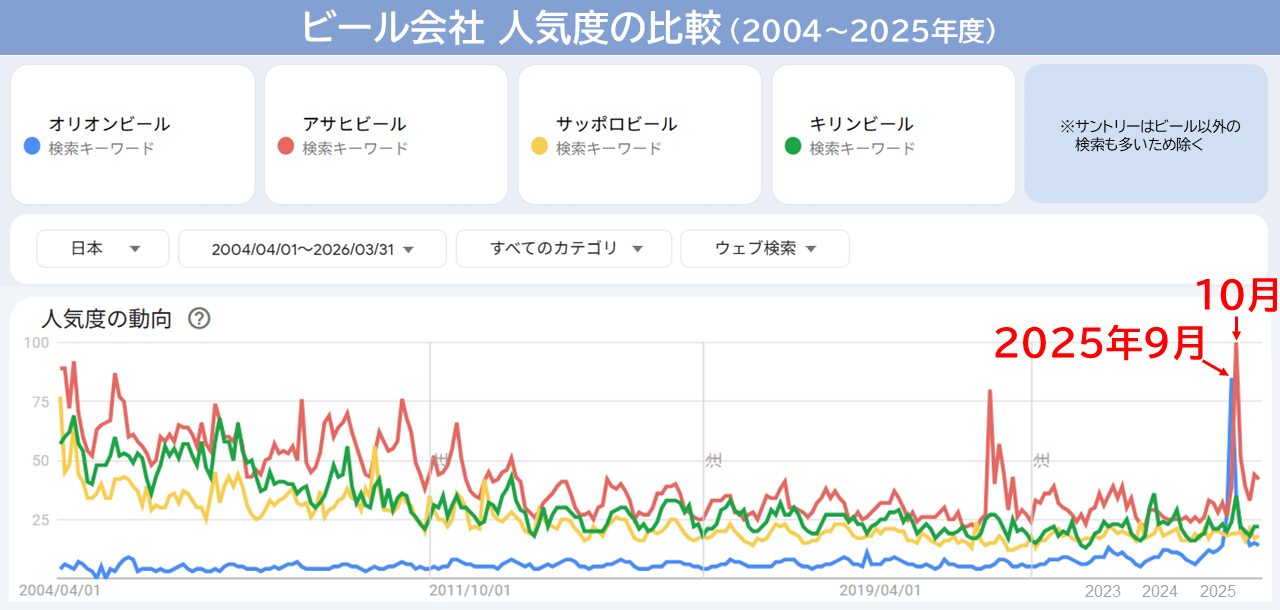Screen dimensions: 1280x610
Task: Click the サントリー exclusion note box
Action: [x=1146, y=135]
